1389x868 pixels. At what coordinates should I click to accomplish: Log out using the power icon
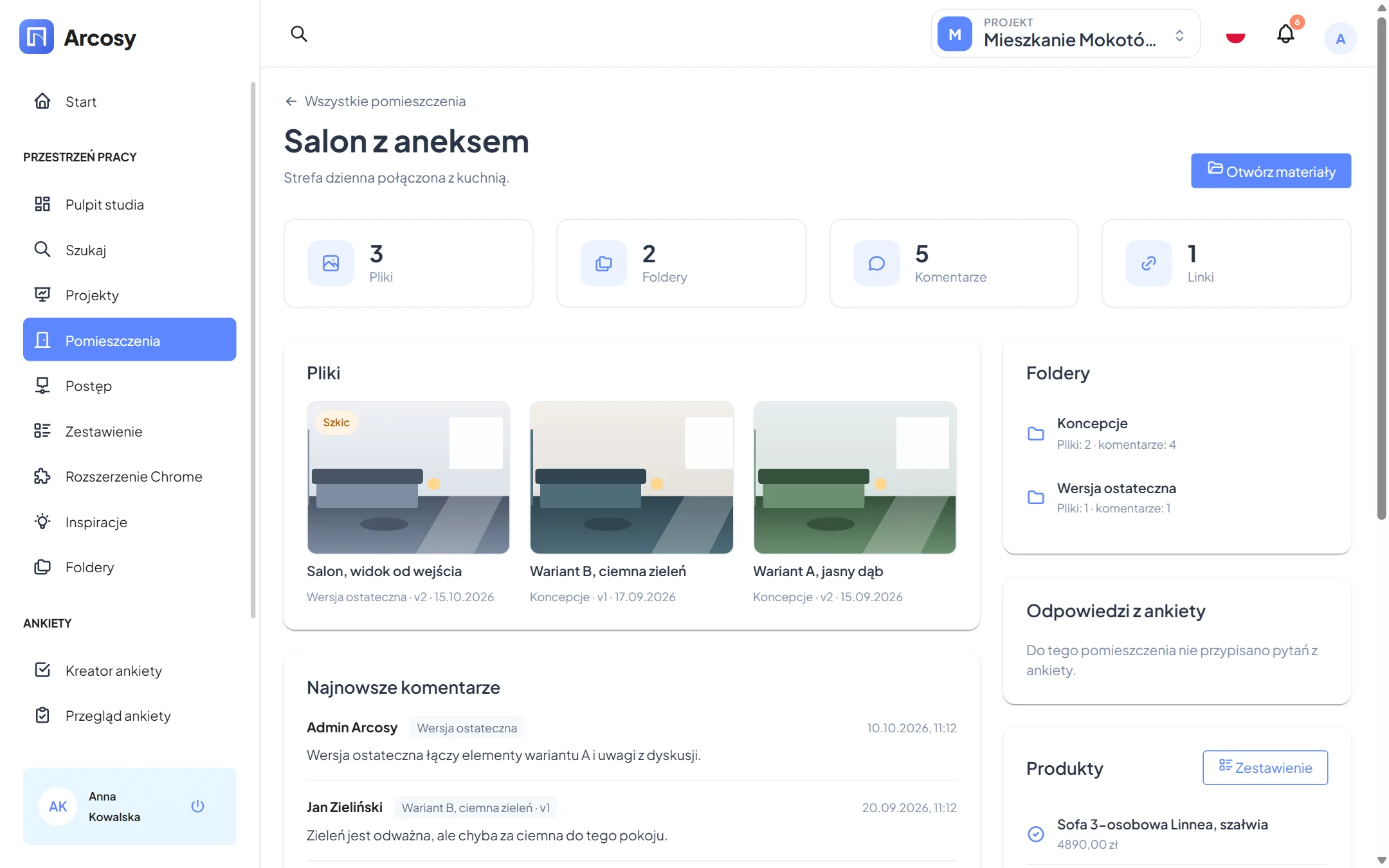click(x=197, y=806)
